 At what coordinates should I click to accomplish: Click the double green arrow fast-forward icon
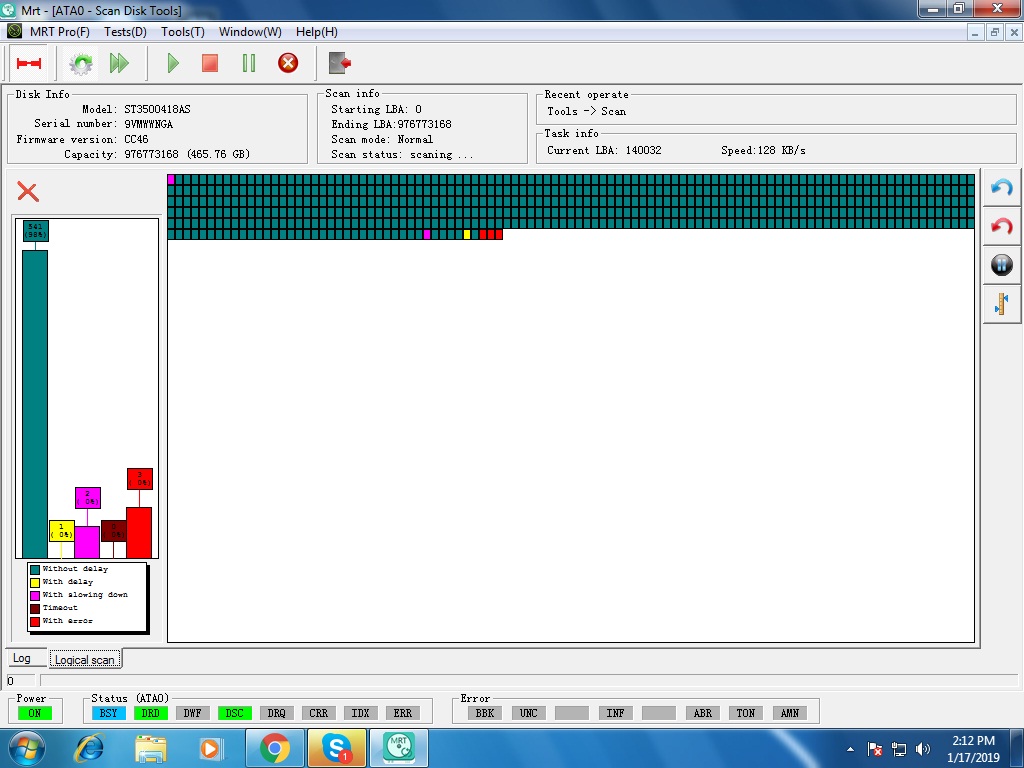click(x=119, y=63)
